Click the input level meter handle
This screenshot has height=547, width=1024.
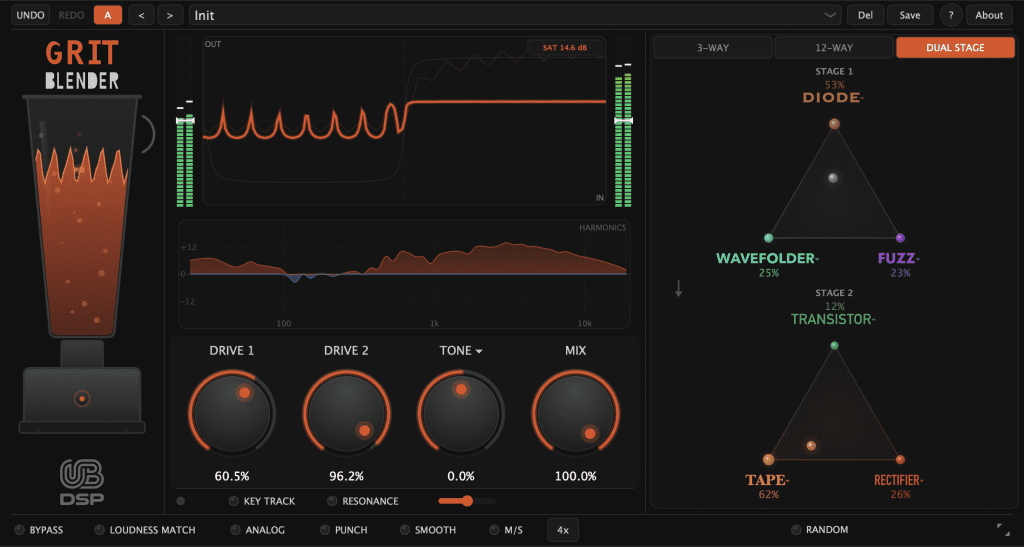[185, 121]
